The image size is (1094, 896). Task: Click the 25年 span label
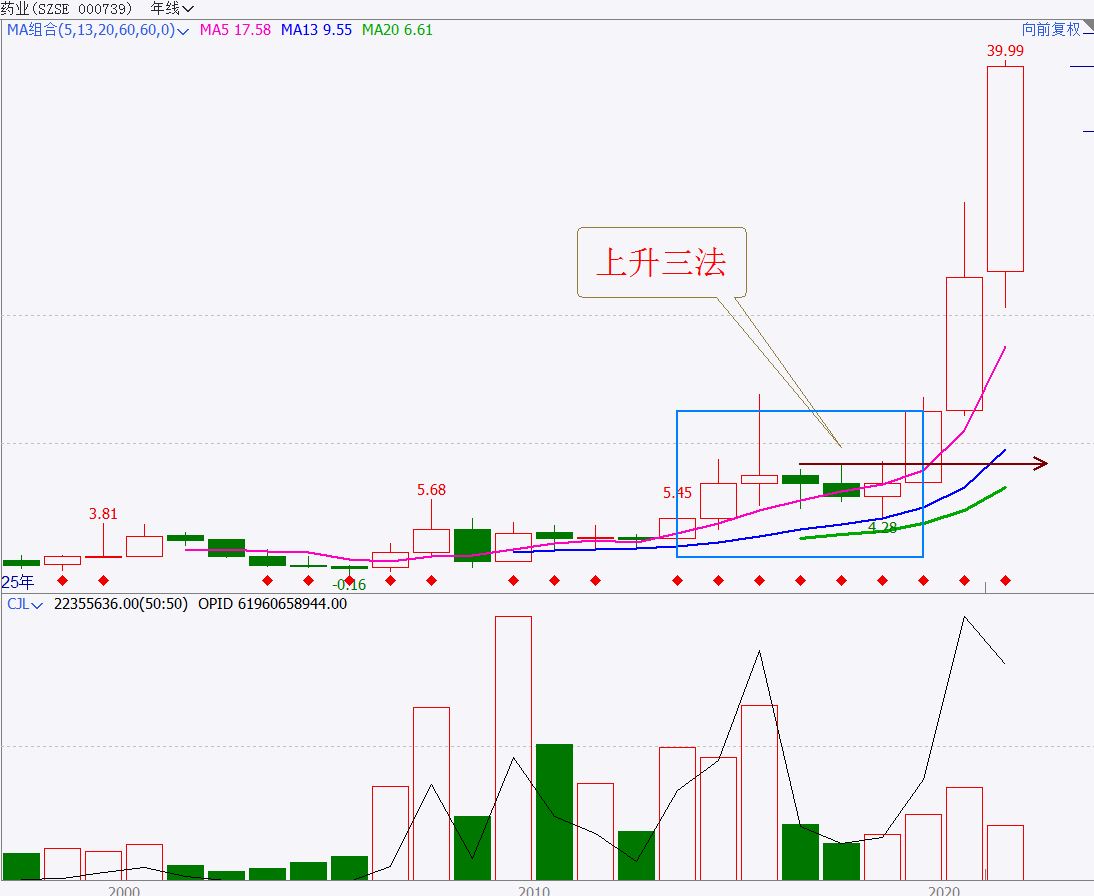pos(17,582)
